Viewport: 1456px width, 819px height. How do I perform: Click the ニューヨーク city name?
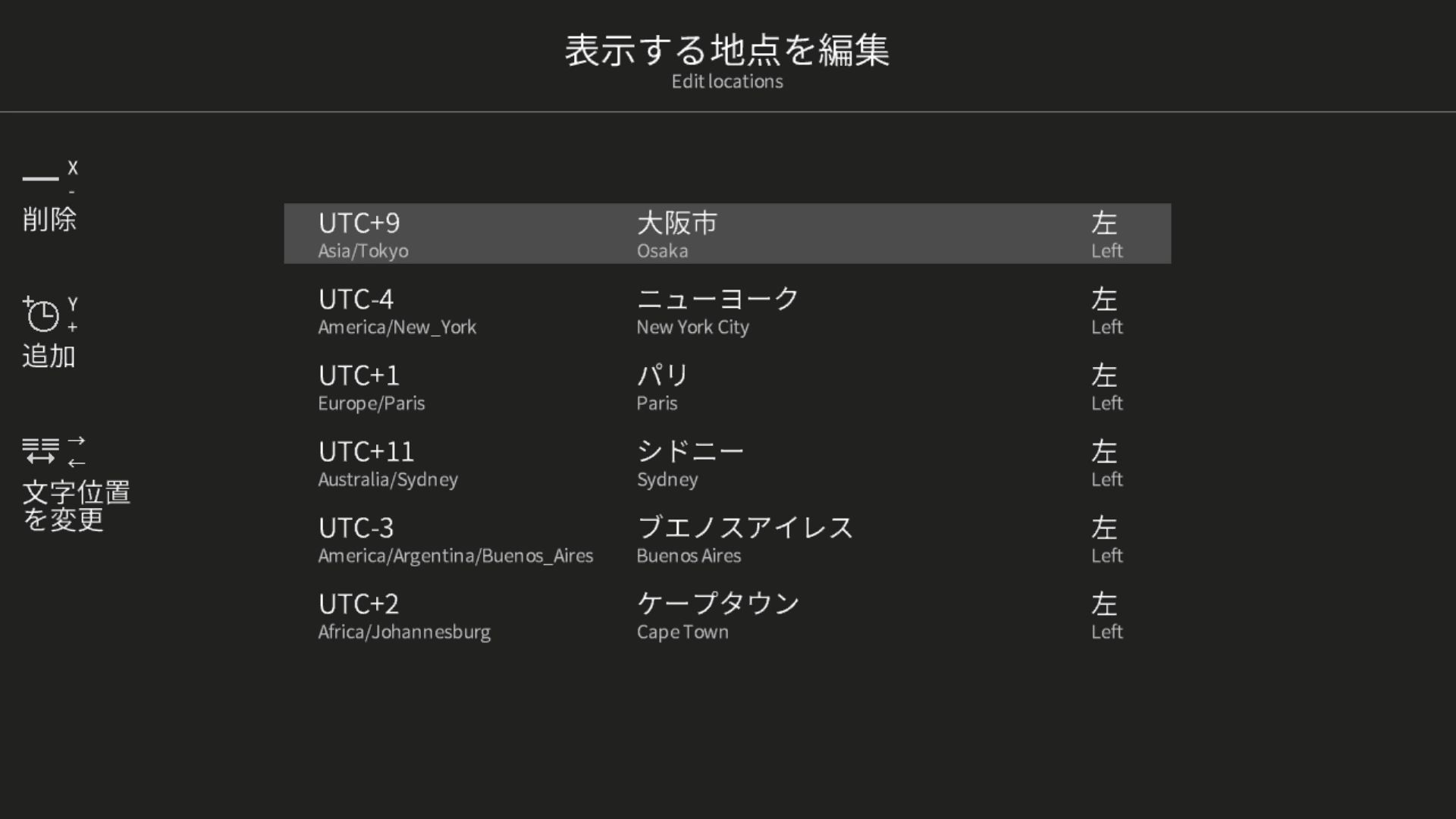click(x=718, y=299)
